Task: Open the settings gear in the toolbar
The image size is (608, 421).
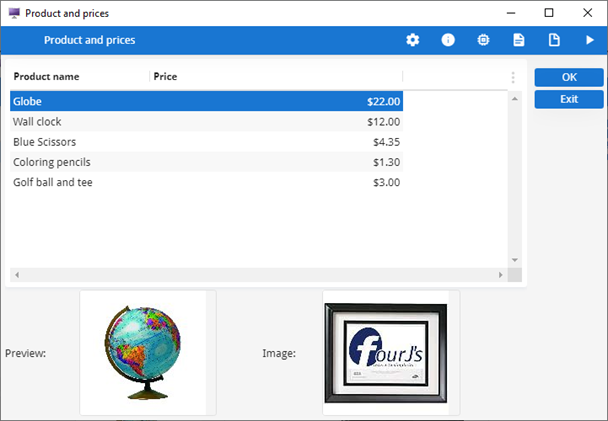Action: [x=413, y=40]
